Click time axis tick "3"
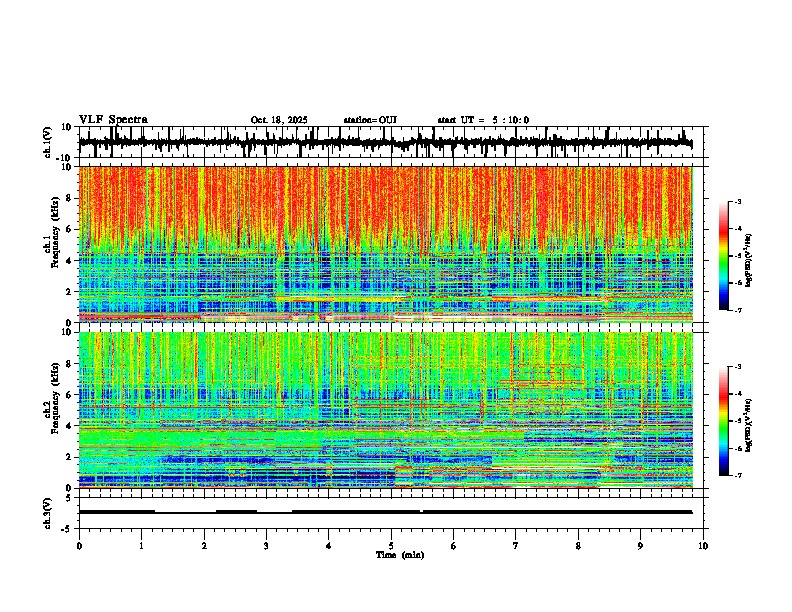The image size is (792, 612). point(266,546)
